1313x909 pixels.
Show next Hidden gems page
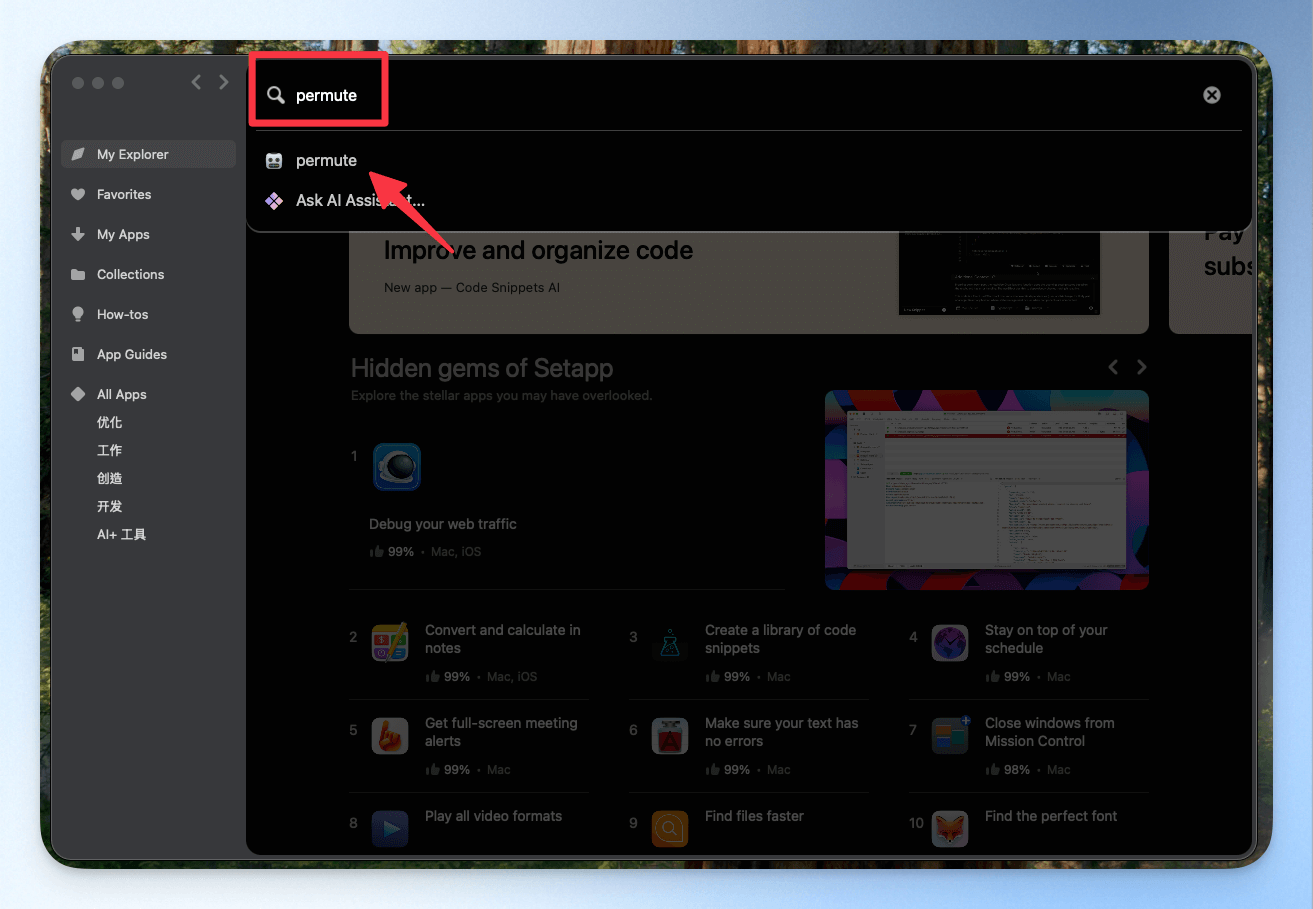(x=1141, y=367)
